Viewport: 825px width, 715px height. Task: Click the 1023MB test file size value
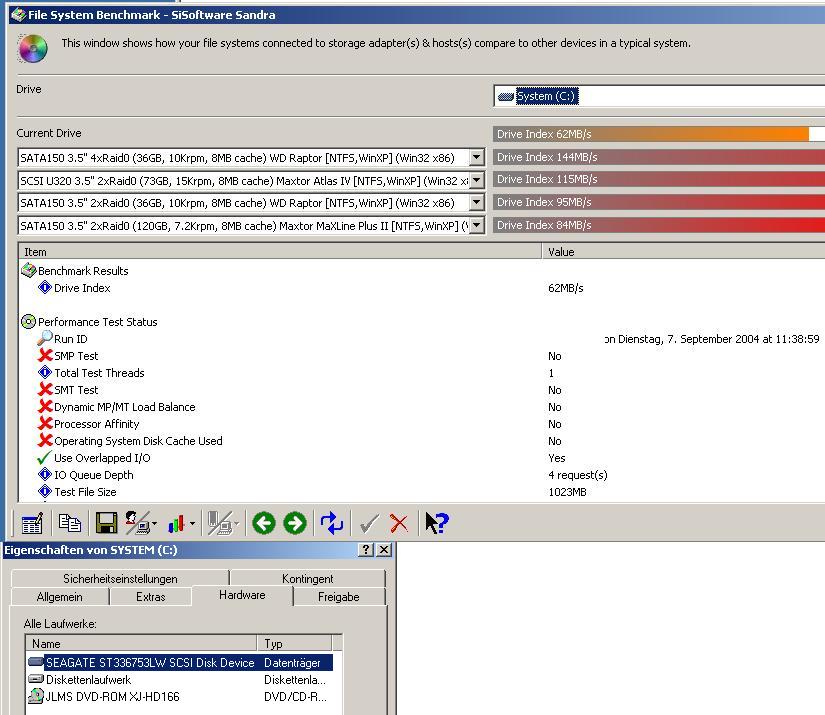[567, 492]
